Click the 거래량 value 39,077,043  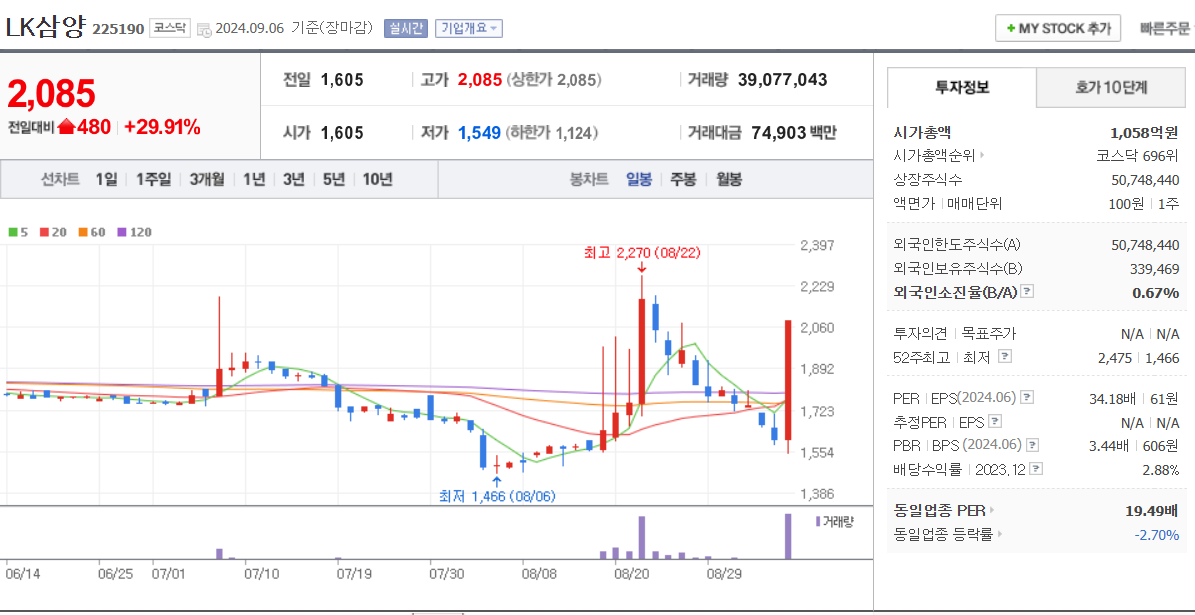pyautogui.click(x=783, y=80)
